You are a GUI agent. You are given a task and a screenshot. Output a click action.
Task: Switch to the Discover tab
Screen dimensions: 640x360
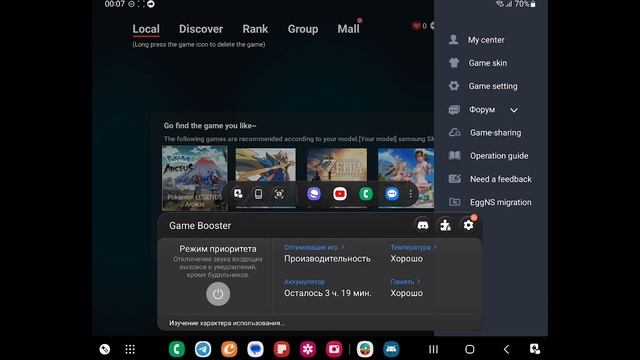pos(201,29)
